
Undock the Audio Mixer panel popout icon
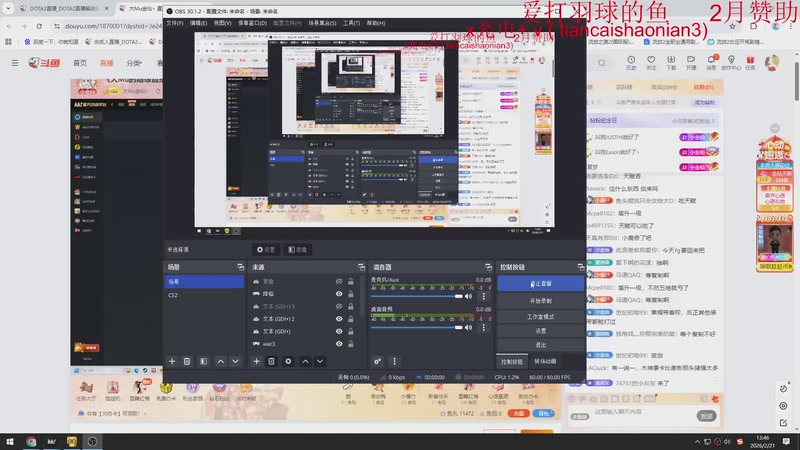click(x=488, y=267)
